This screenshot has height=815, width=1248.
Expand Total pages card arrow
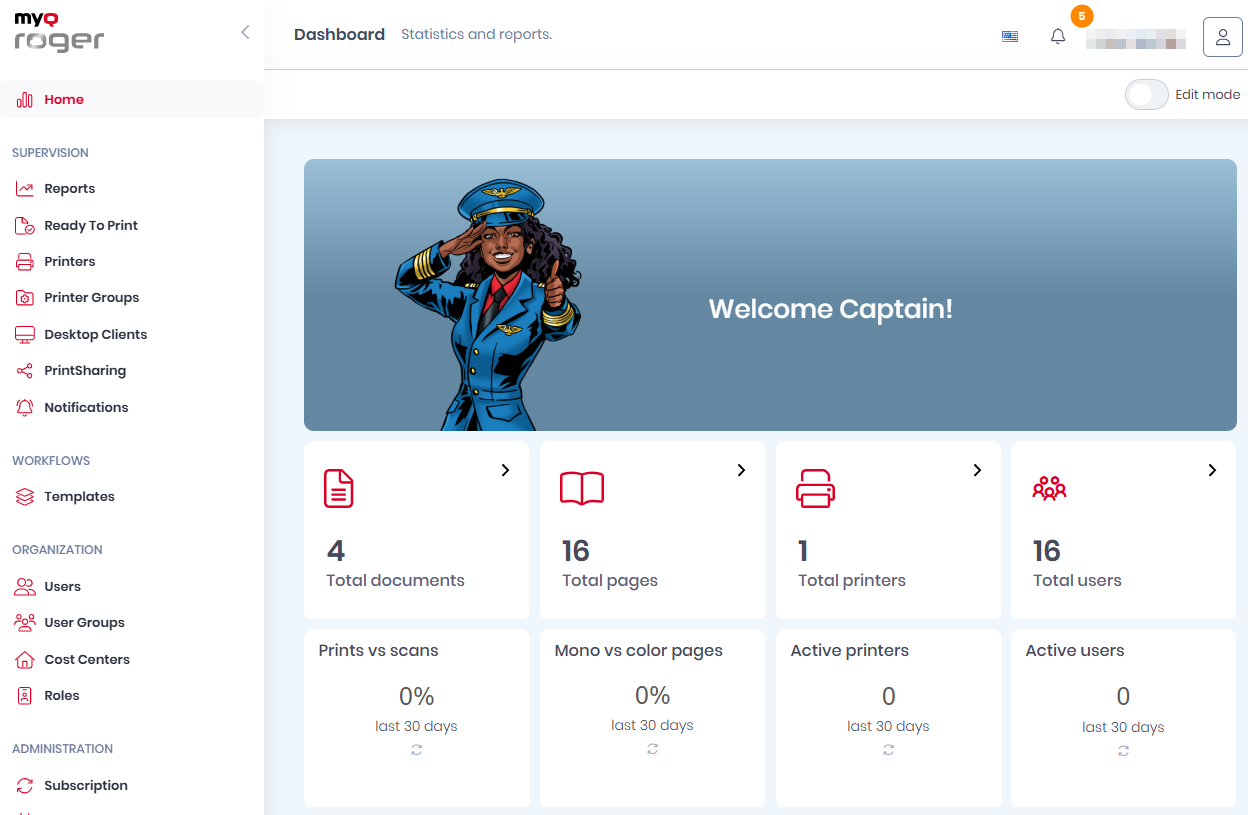click(x=741, y=470)
